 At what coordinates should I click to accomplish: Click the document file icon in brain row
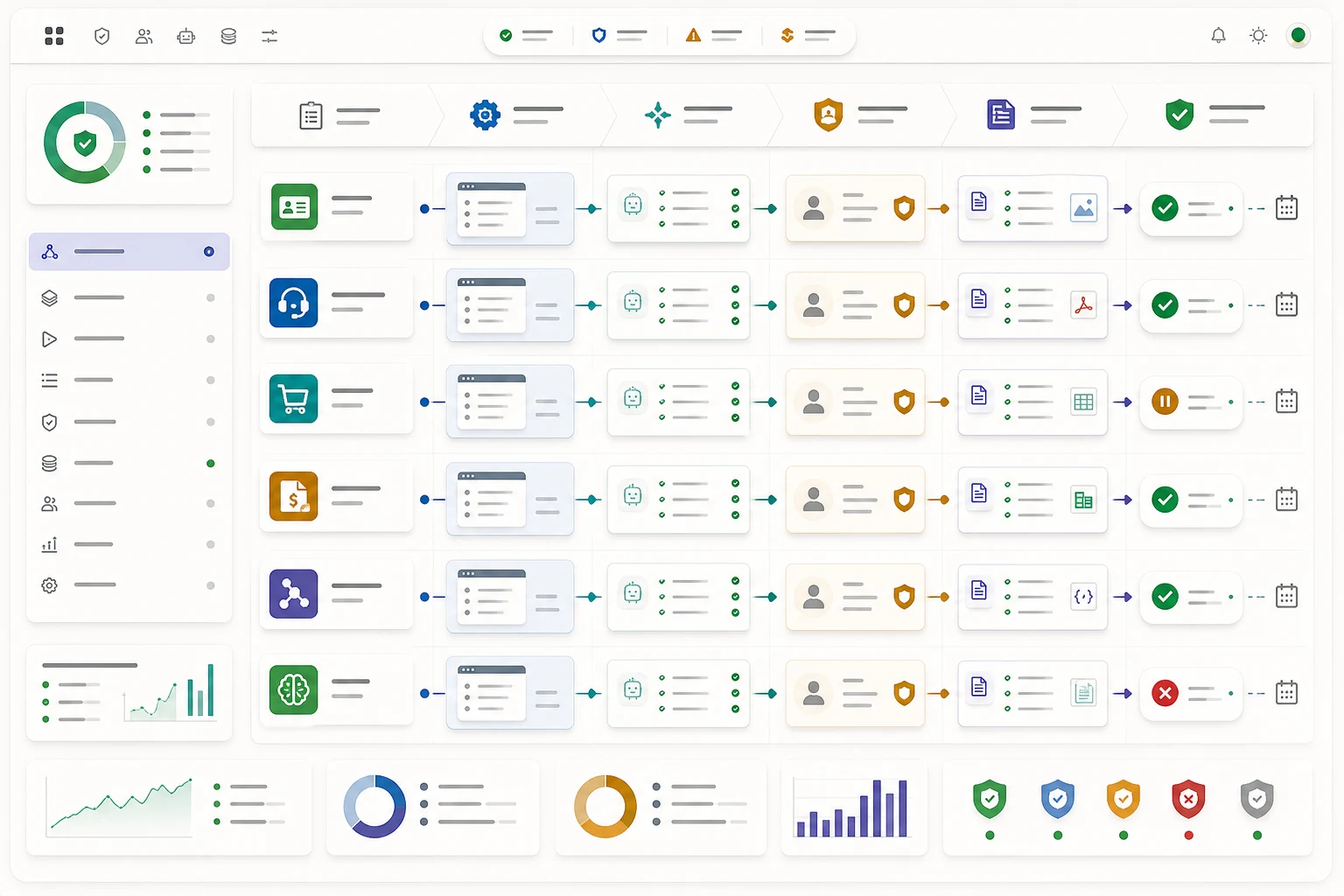pos(1083,693)
